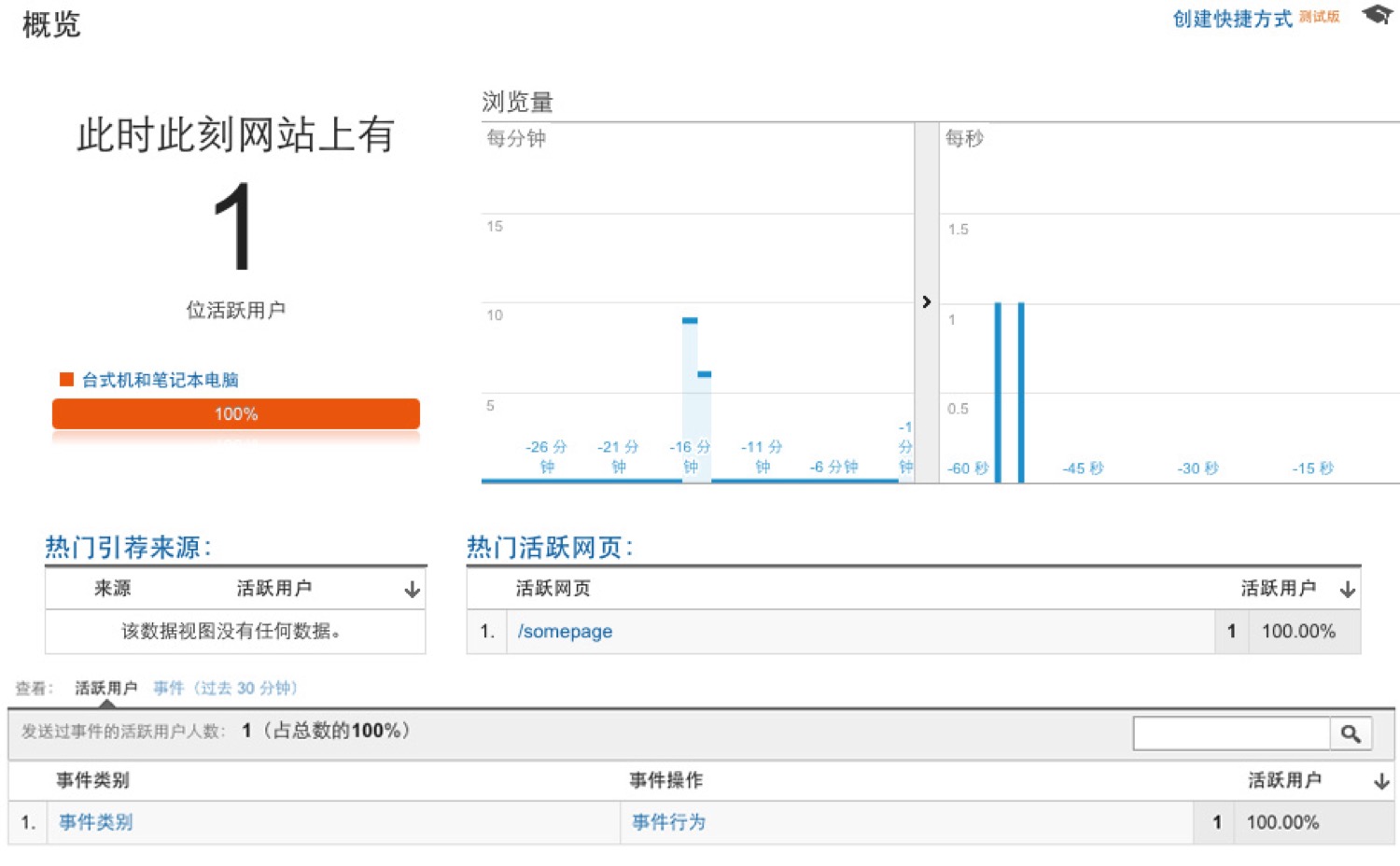This screenshot has width=1400, height=866.
Task: Sort active pages by 活跃用户 arrow
Action: (1347, 590)
